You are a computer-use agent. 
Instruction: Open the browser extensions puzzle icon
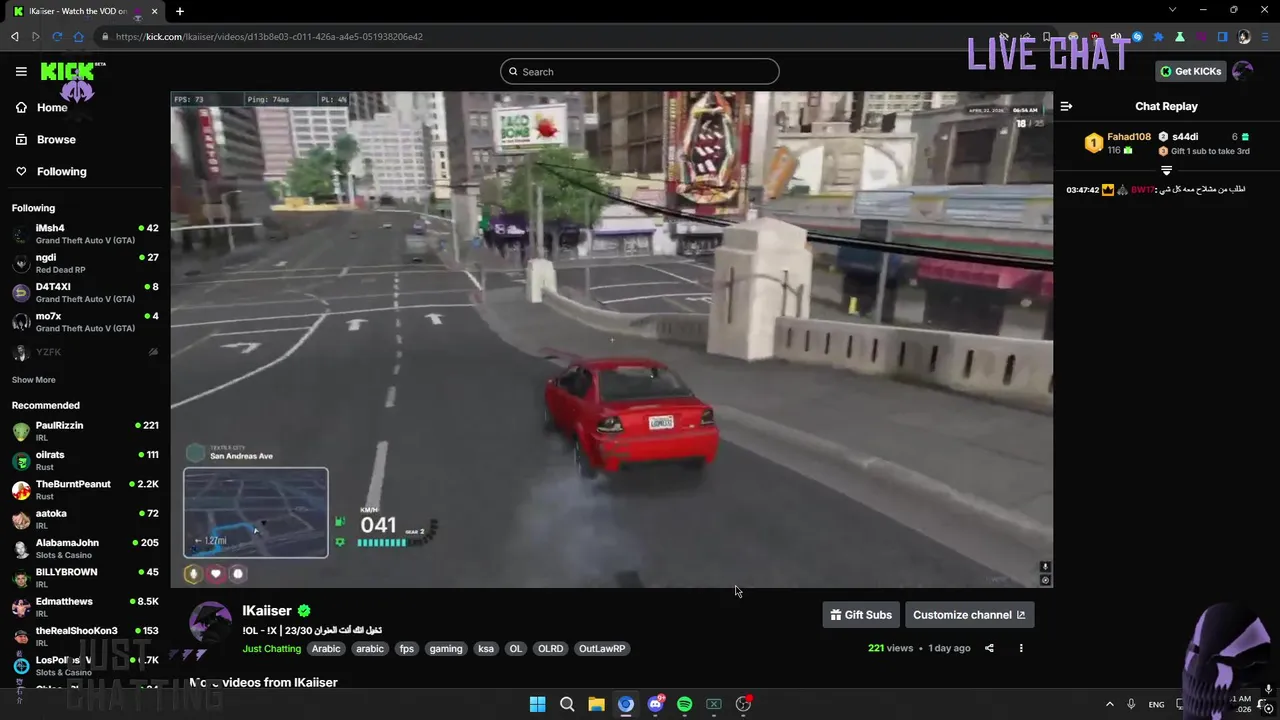click(x=1158, y=37)
